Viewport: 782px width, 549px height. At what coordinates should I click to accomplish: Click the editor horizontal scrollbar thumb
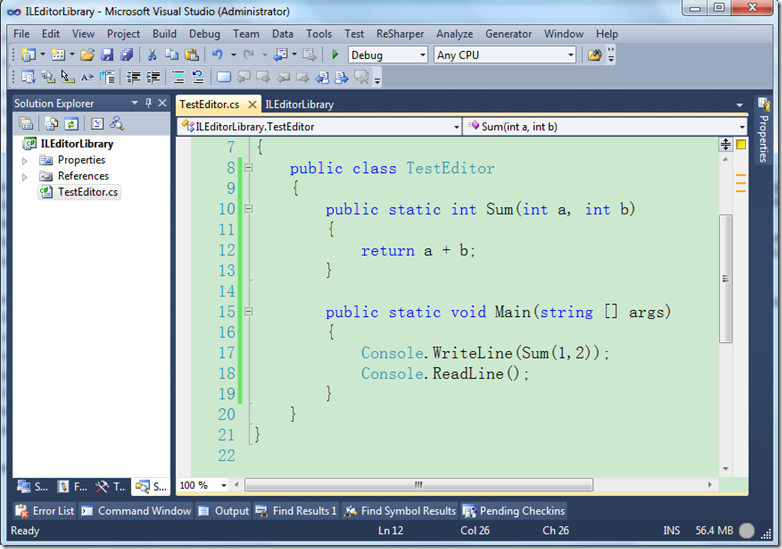(x=418, y=485)
